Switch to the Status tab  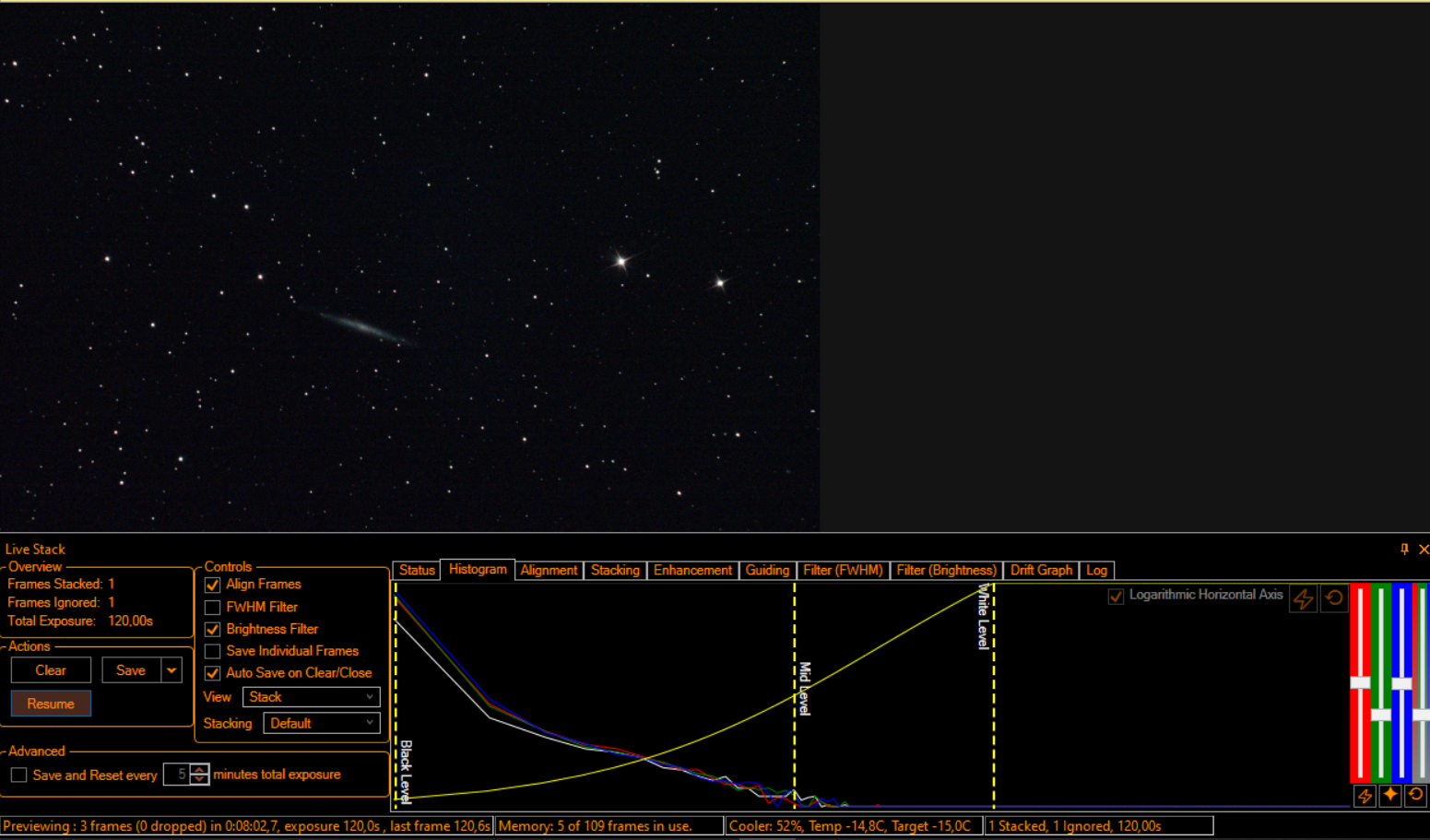417,570
